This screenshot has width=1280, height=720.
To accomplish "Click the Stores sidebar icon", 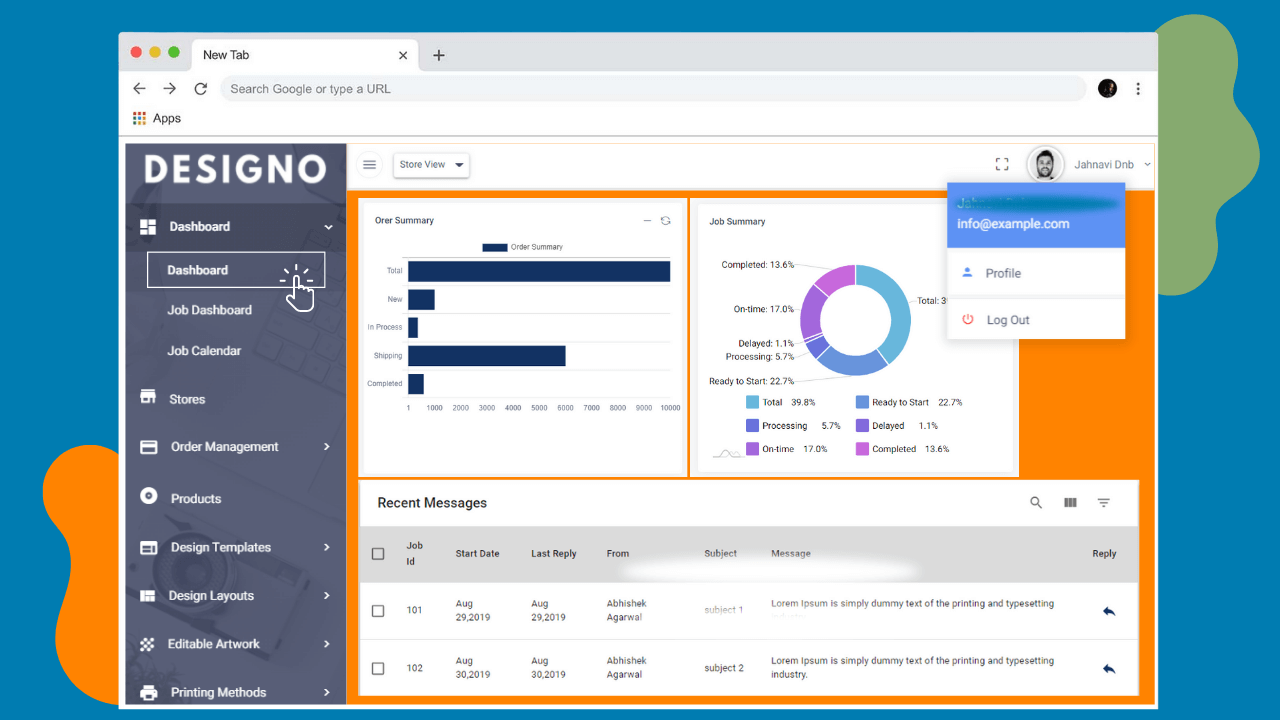I will click(147, 398).
